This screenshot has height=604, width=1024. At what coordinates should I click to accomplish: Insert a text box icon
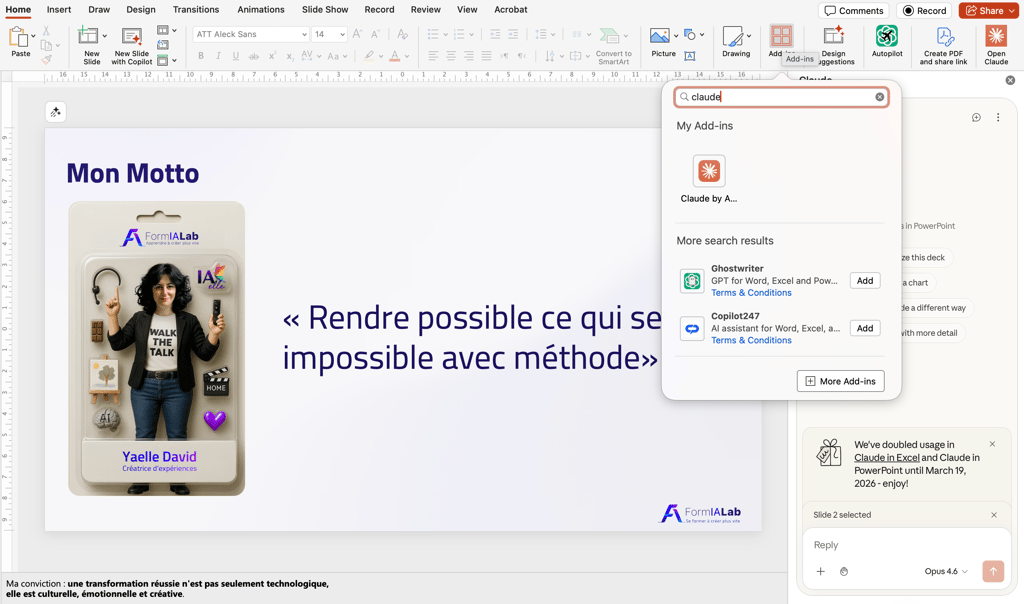coord(690,56)
